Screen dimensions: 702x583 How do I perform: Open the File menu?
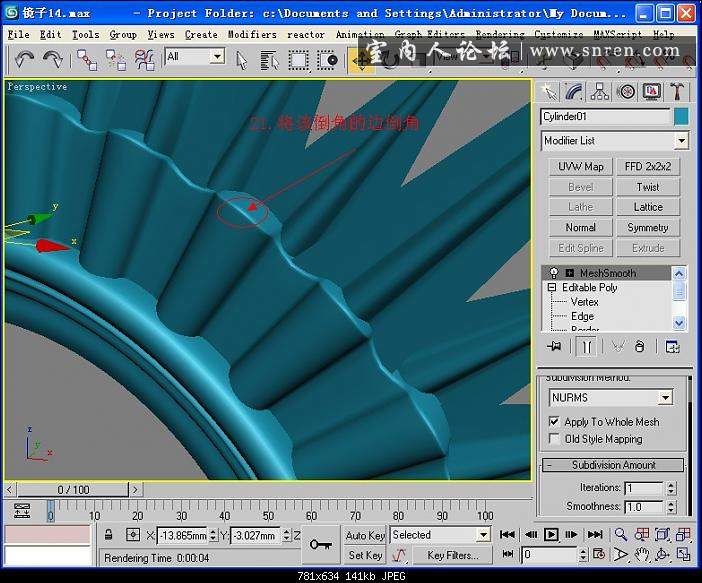(x=18, y=34)
